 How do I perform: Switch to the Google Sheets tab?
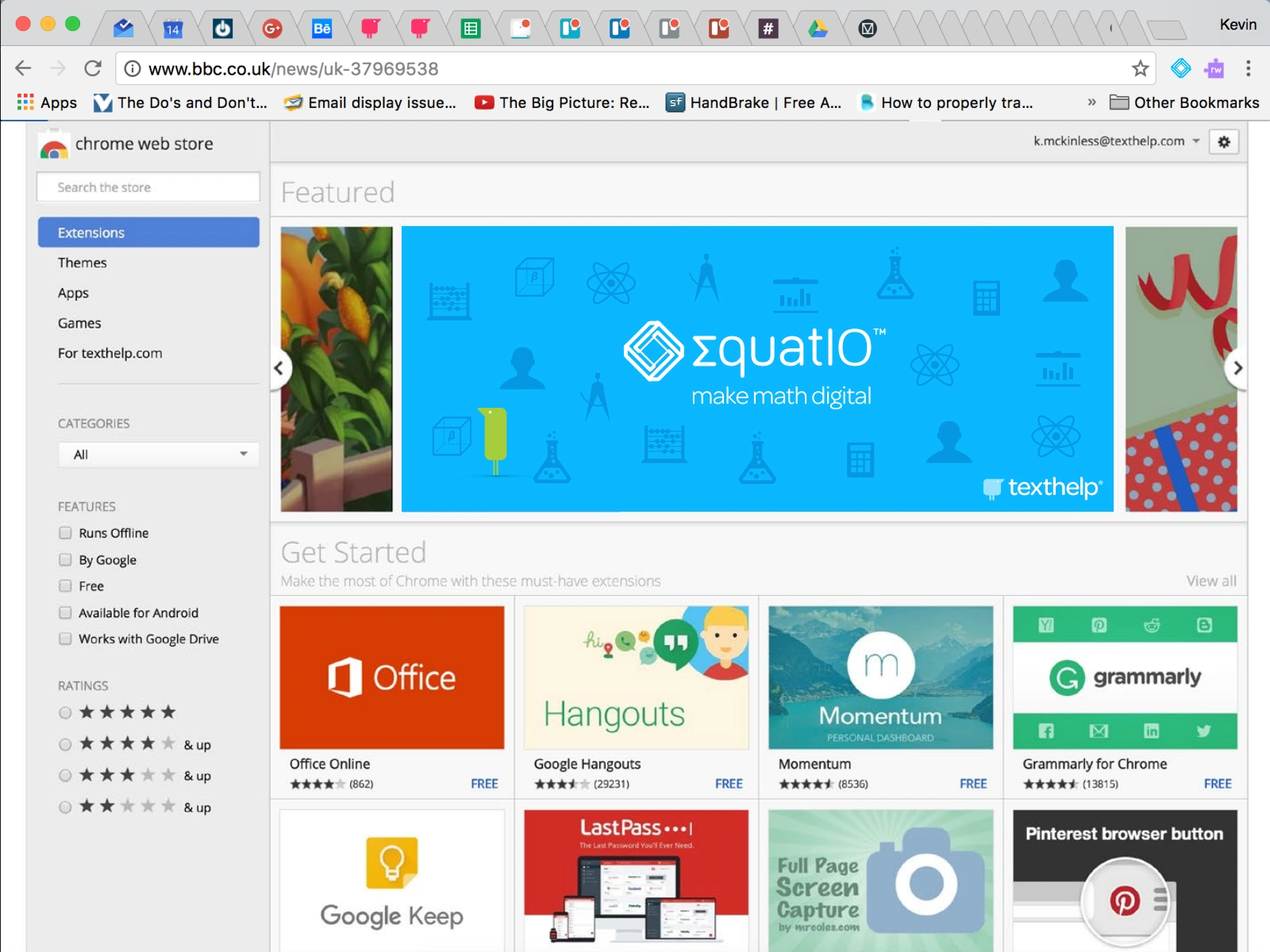471,29
